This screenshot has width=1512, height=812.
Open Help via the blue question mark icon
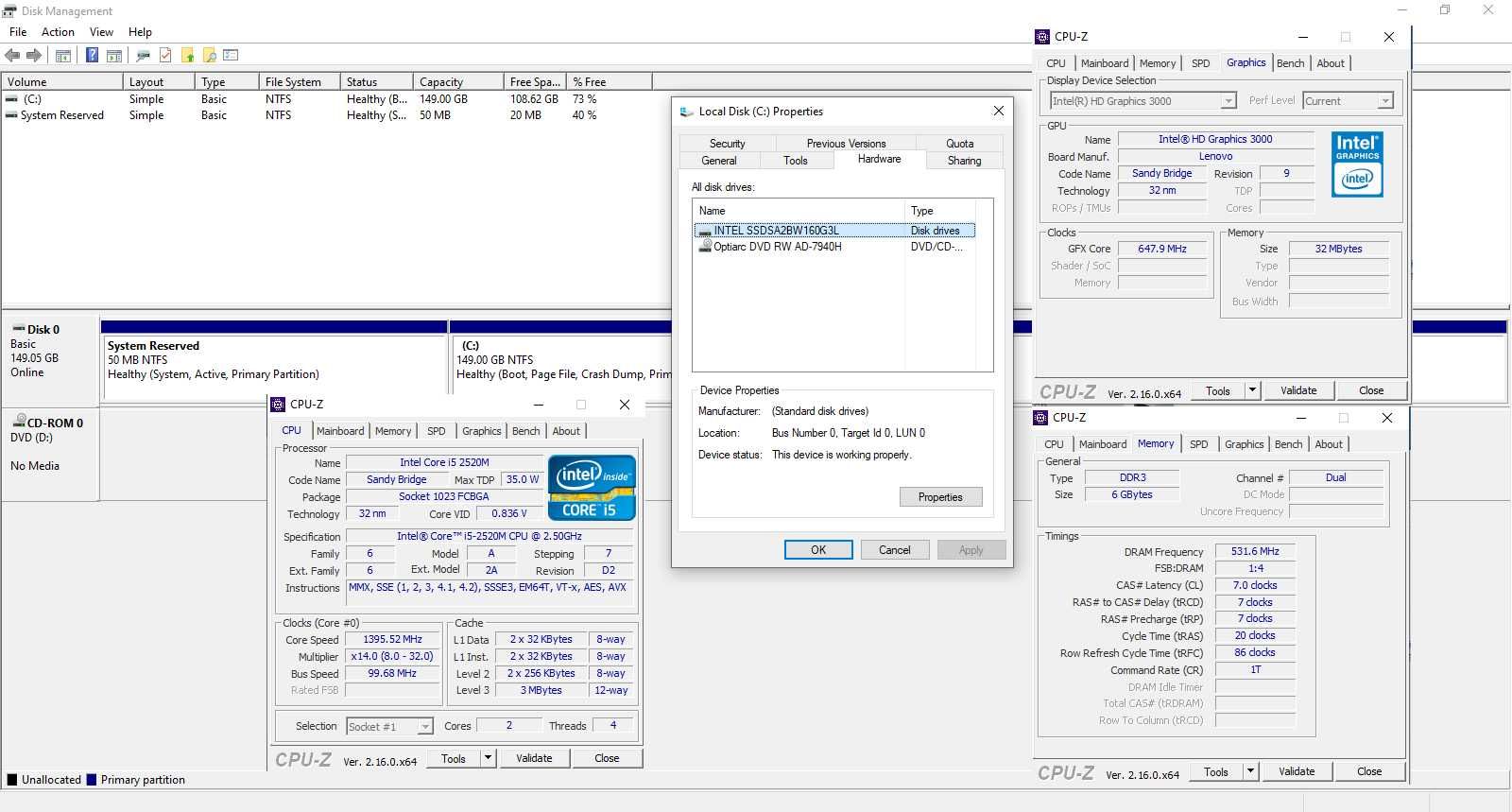(93, 56)
